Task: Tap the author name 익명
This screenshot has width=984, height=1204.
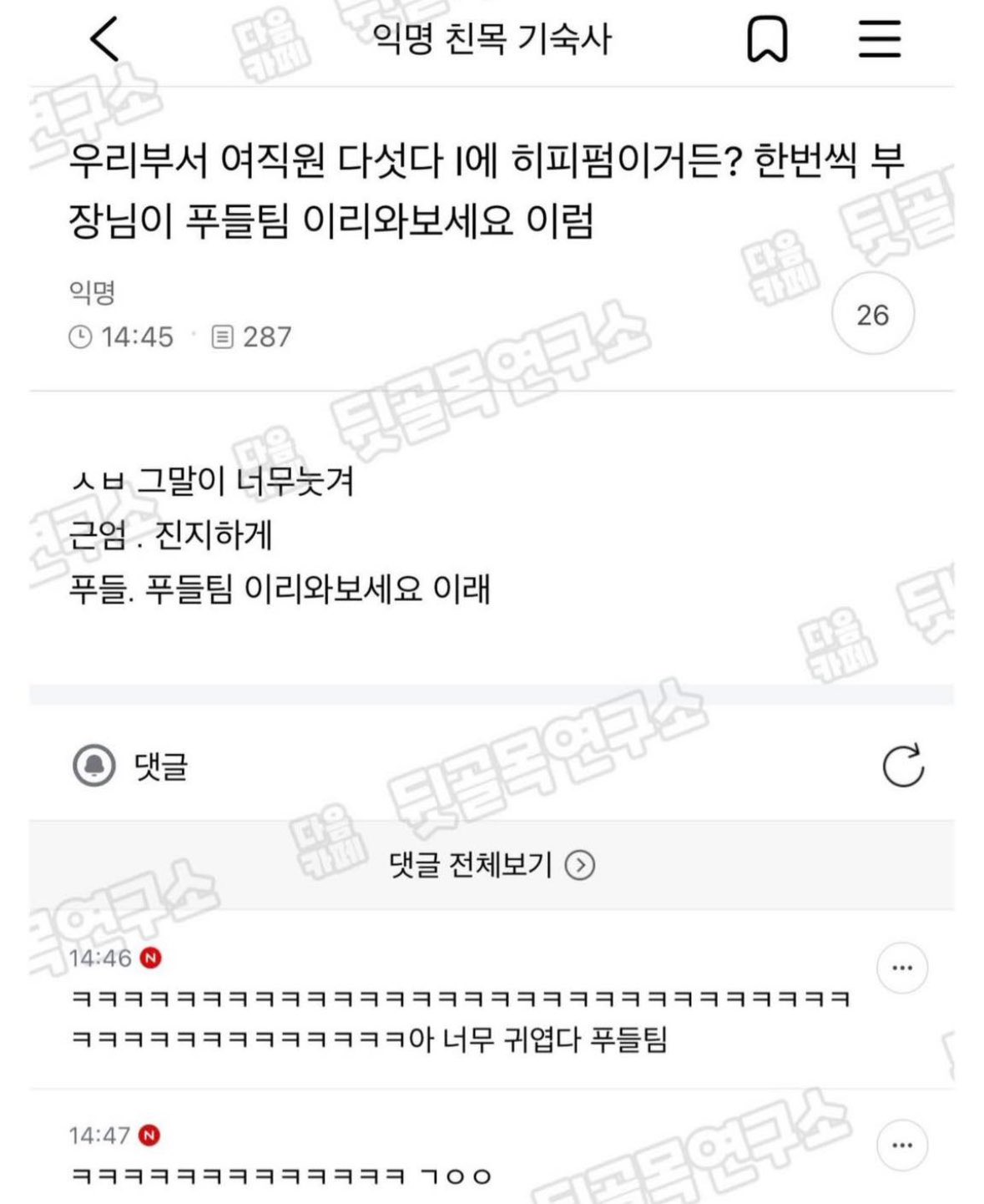Action: click(x=92, y=292)
